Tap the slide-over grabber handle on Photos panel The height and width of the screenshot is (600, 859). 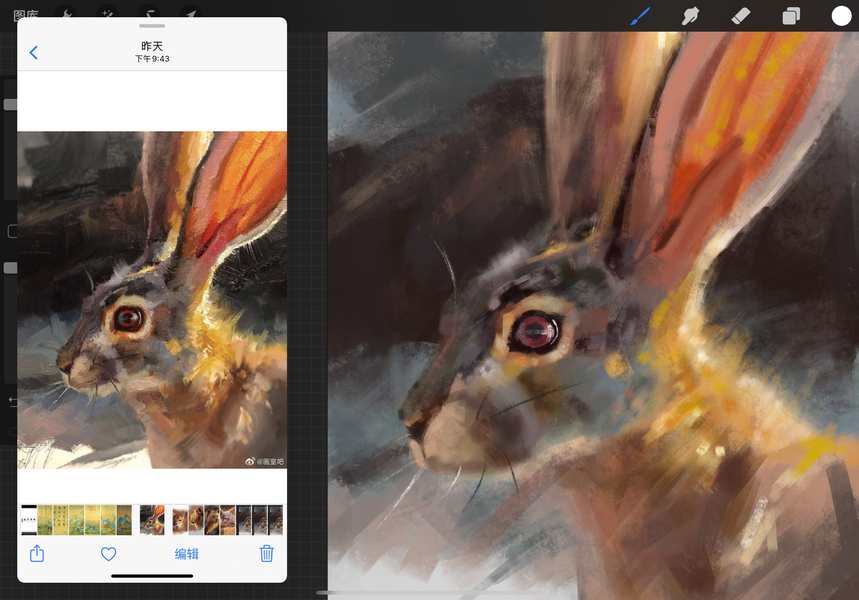click(x=152, y=26)
